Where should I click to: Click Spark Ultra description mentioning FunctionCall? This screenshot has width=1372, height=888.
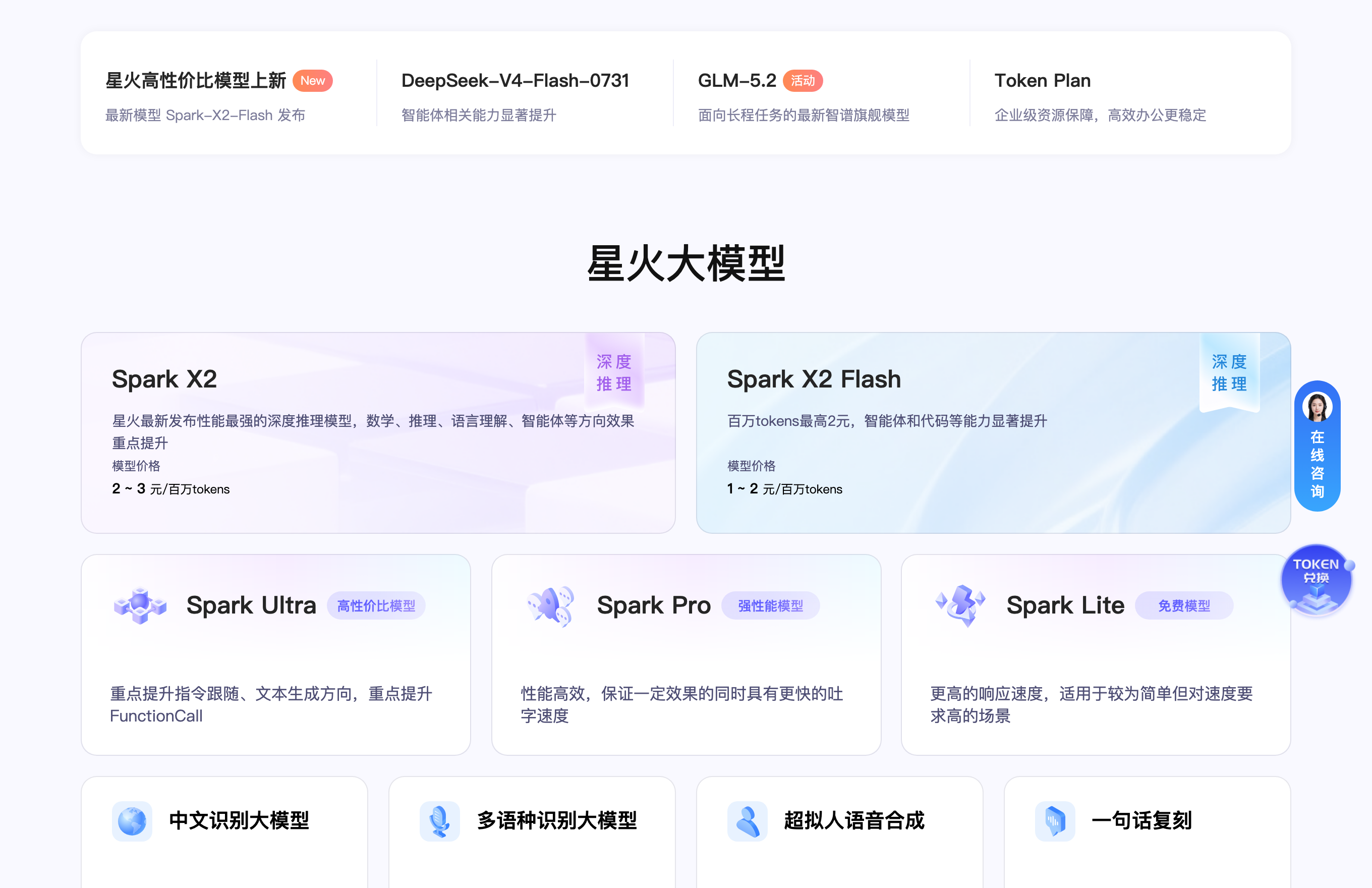(271, 705)
